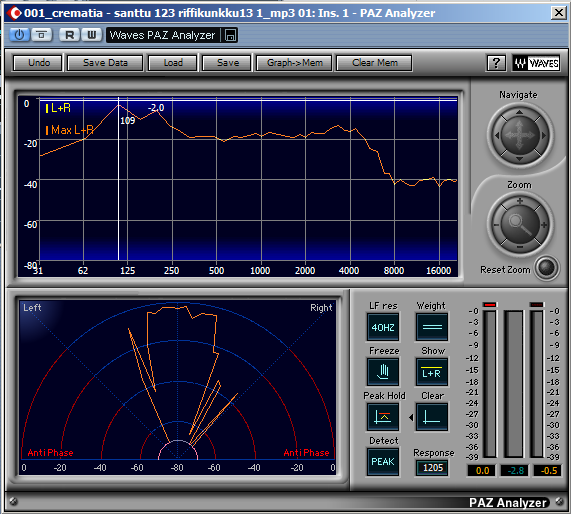571x514 pixels.
Task: Toggle the Peak Hold button
Action: click(x=383, y=417)
